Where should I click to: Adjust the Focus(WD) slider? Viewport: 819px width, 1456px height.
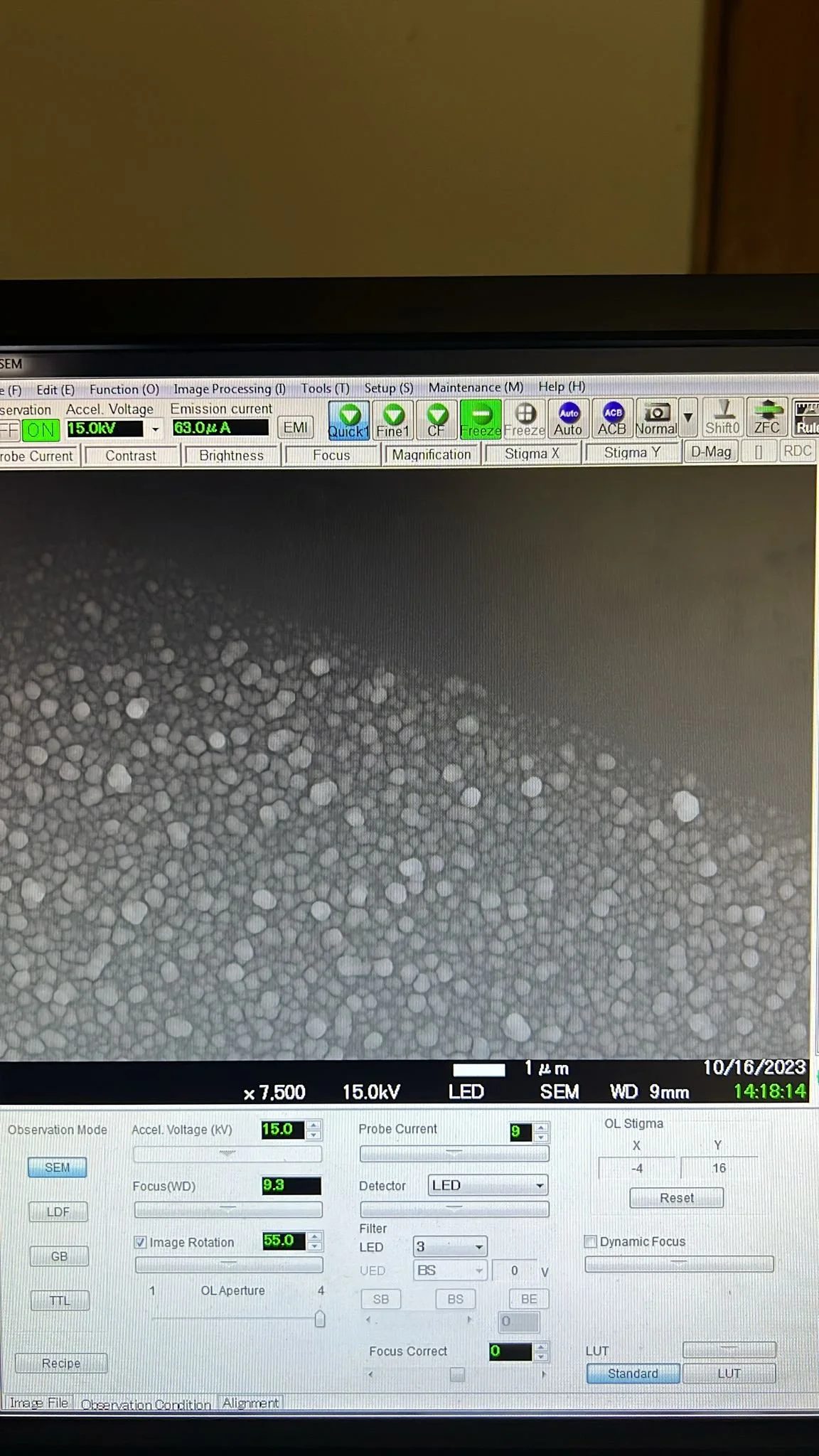click(x=228, y=1209)
